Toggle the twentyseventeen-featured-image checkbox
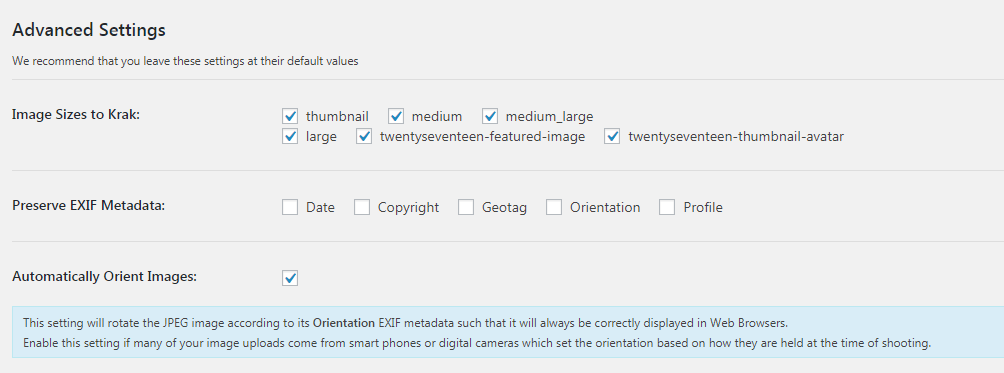1004x373 pixels. tap(364, 136)
